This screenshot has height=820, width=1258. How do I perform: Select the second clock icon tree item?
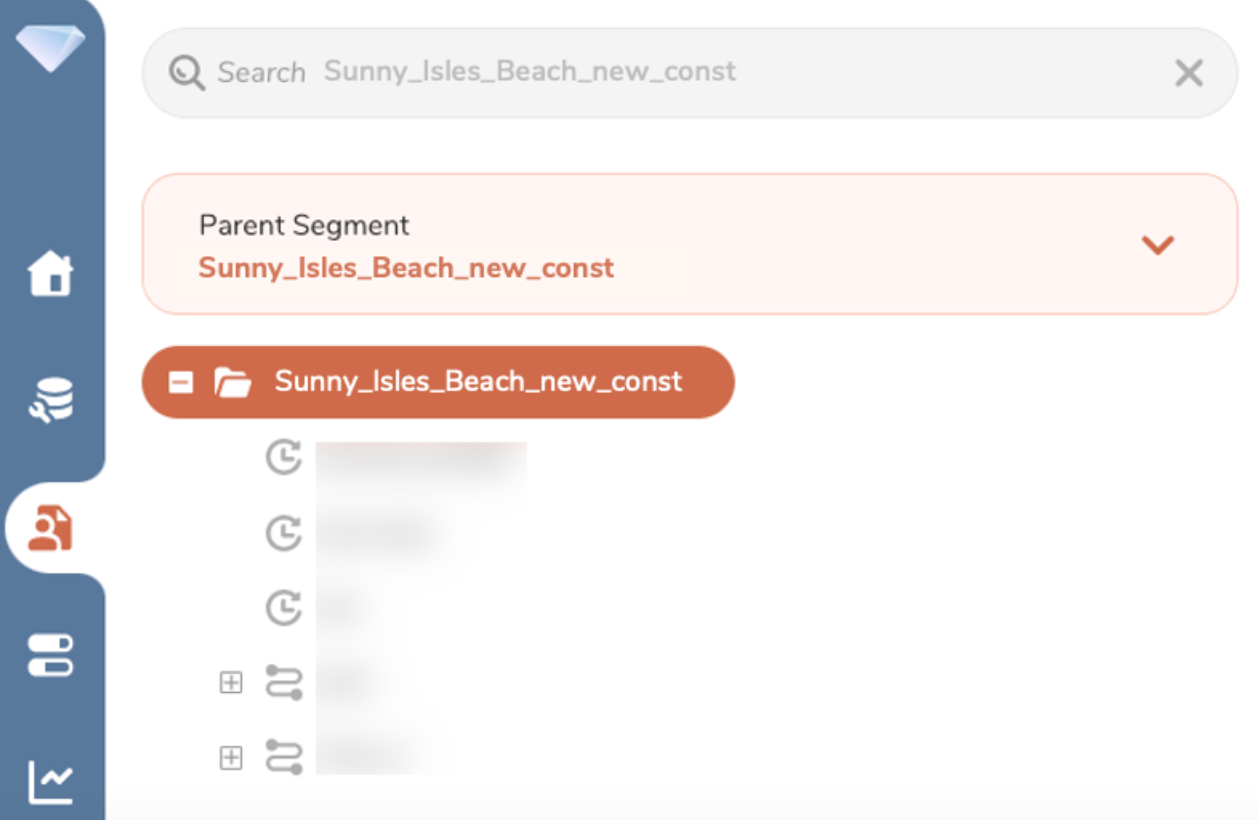point(284,533)
